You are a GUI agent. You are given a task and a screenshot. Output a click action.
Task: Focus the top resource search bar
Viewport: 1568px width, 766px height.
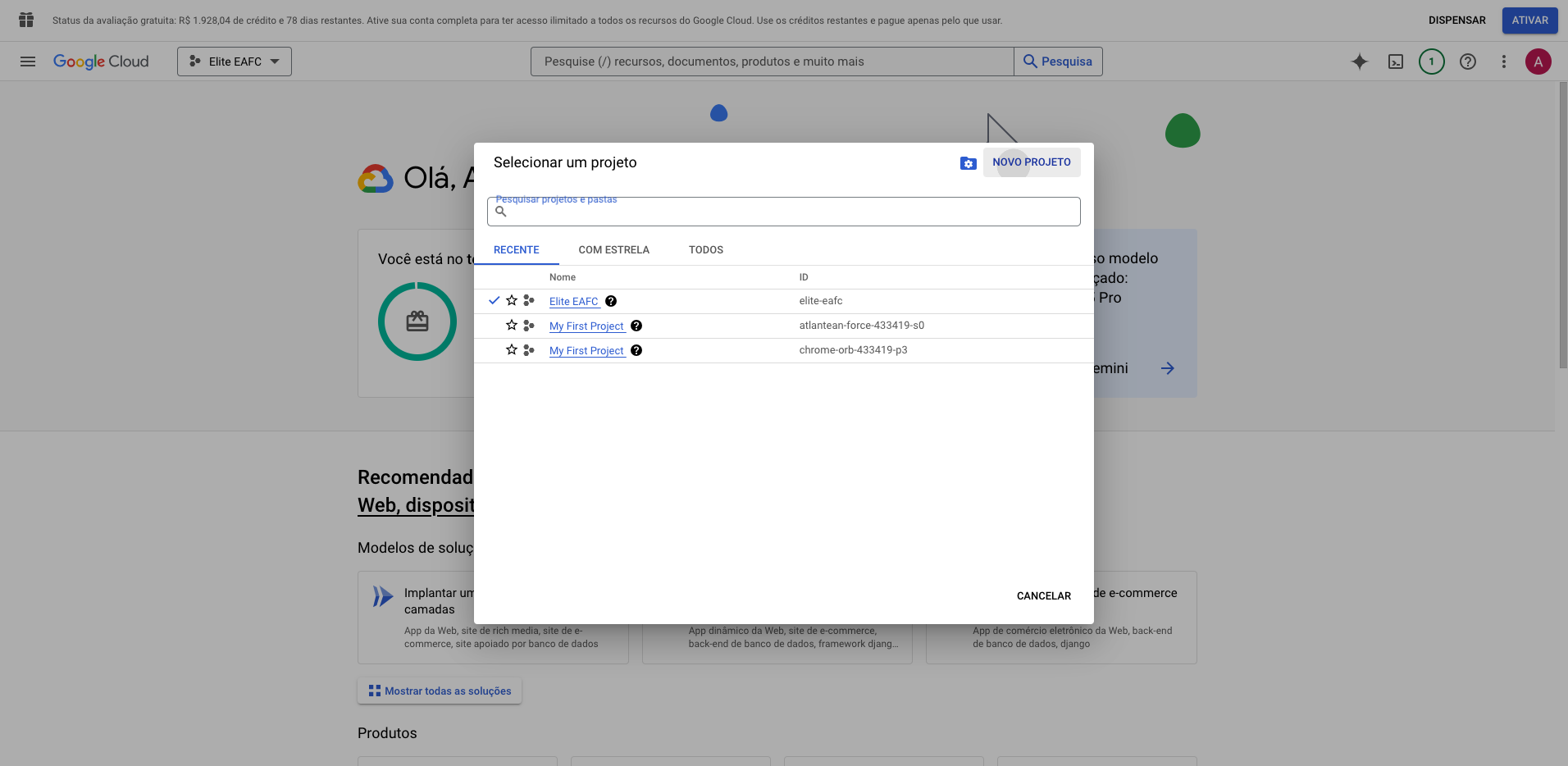773,62
